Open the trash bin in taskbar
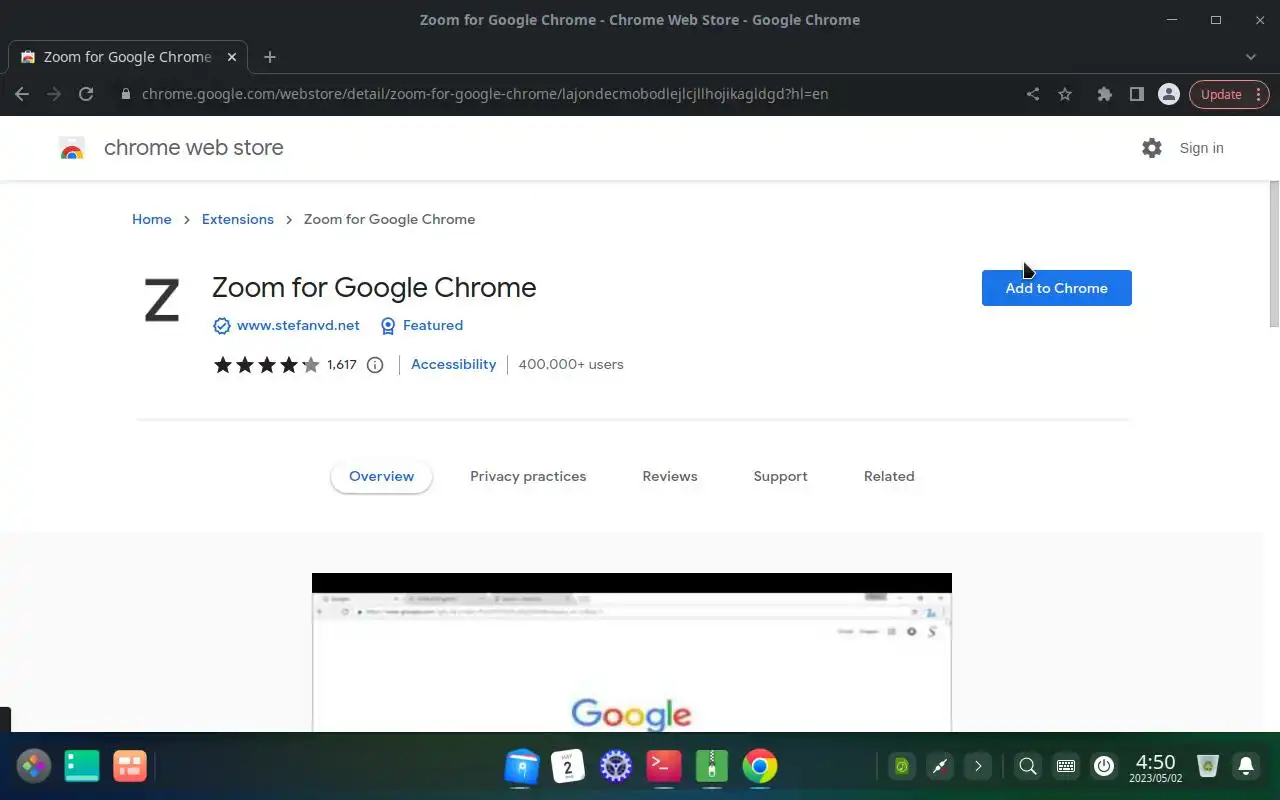Image resolution: width=1280 pixels, height=800 pixels. tap(1208, 767)
